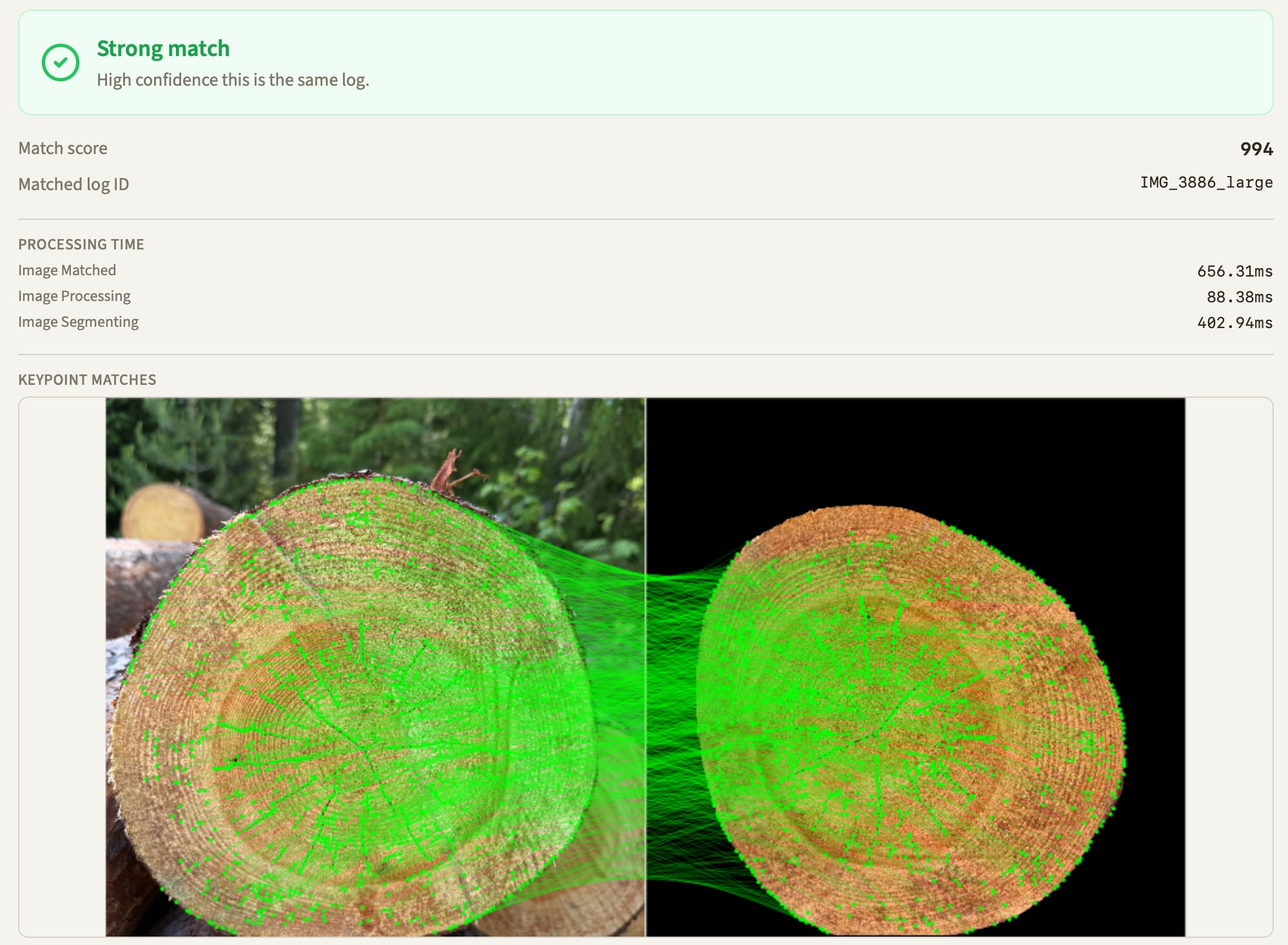The width and height of the screenshot is (1288, 945).
Task: Select the match score value 994
Action: click(x=1256, y=149)
